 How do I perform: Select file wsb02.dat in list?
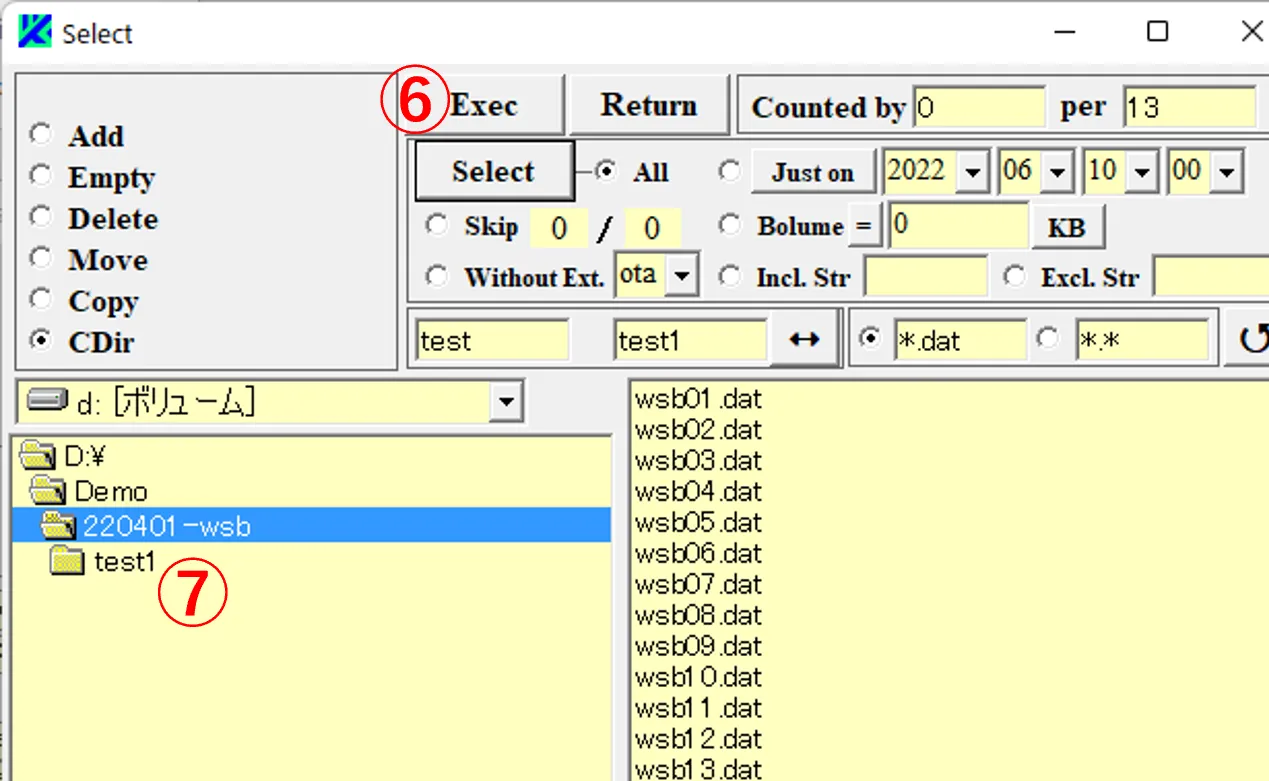(698, 430)
